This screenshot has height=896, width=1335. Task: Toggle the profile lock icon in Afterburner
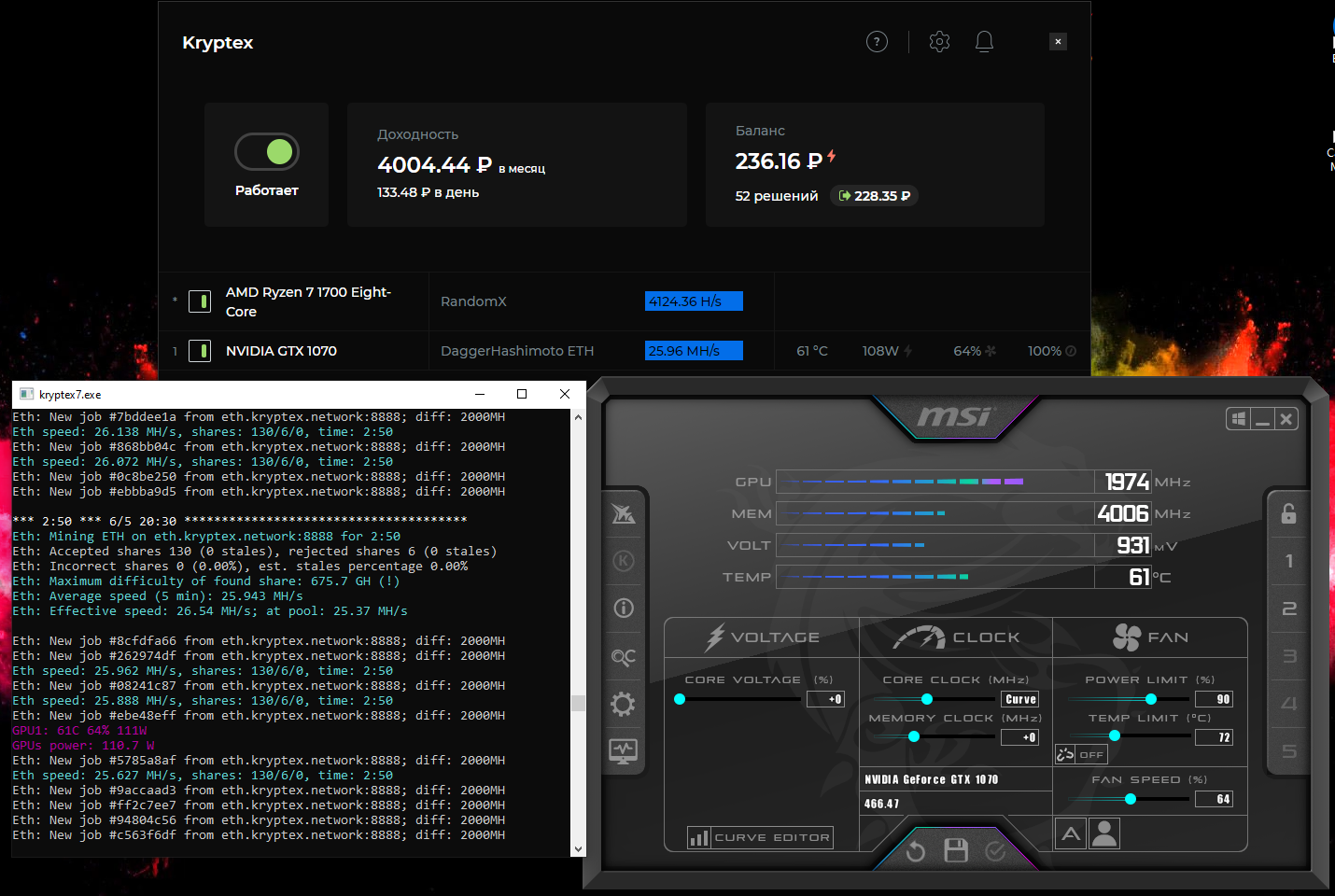[x=1288, y=513]
